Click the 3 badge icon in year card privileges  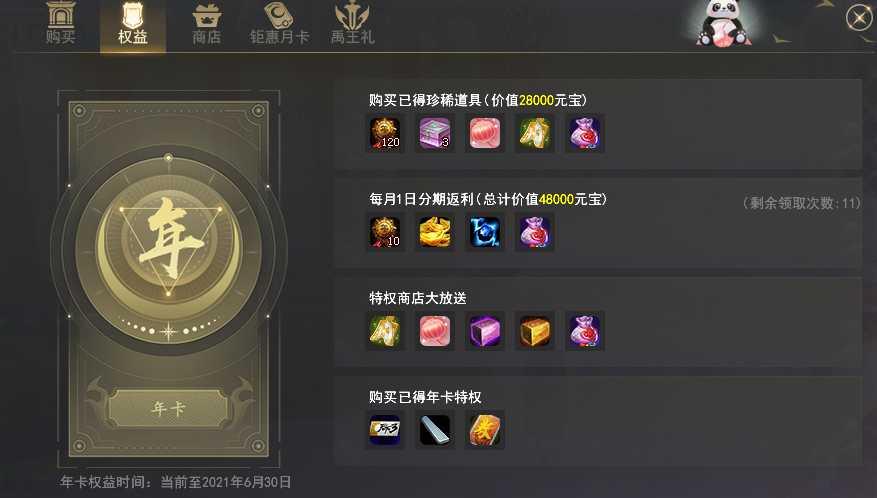(385, 430)
